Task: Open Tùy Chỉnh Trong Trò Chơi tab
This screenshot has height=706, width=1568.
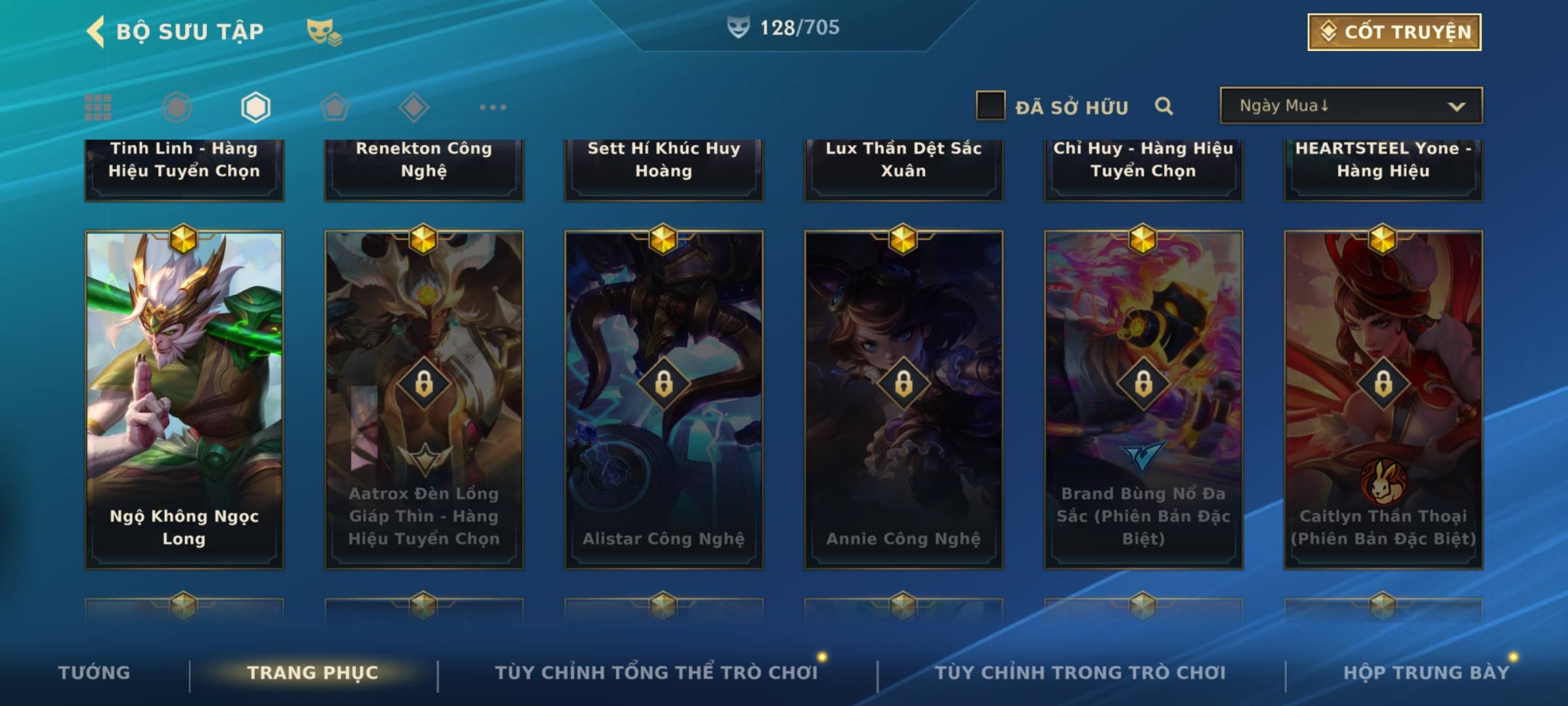Action: pos(1080,673)
